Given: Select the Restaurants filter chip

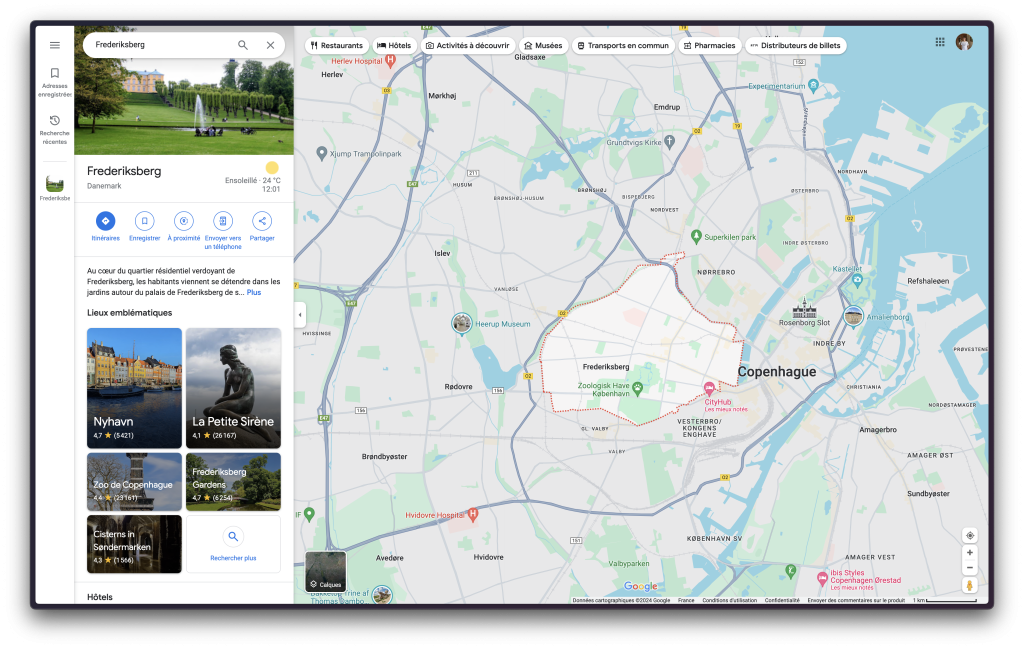Looking at the screenshot, I should 337,46.
